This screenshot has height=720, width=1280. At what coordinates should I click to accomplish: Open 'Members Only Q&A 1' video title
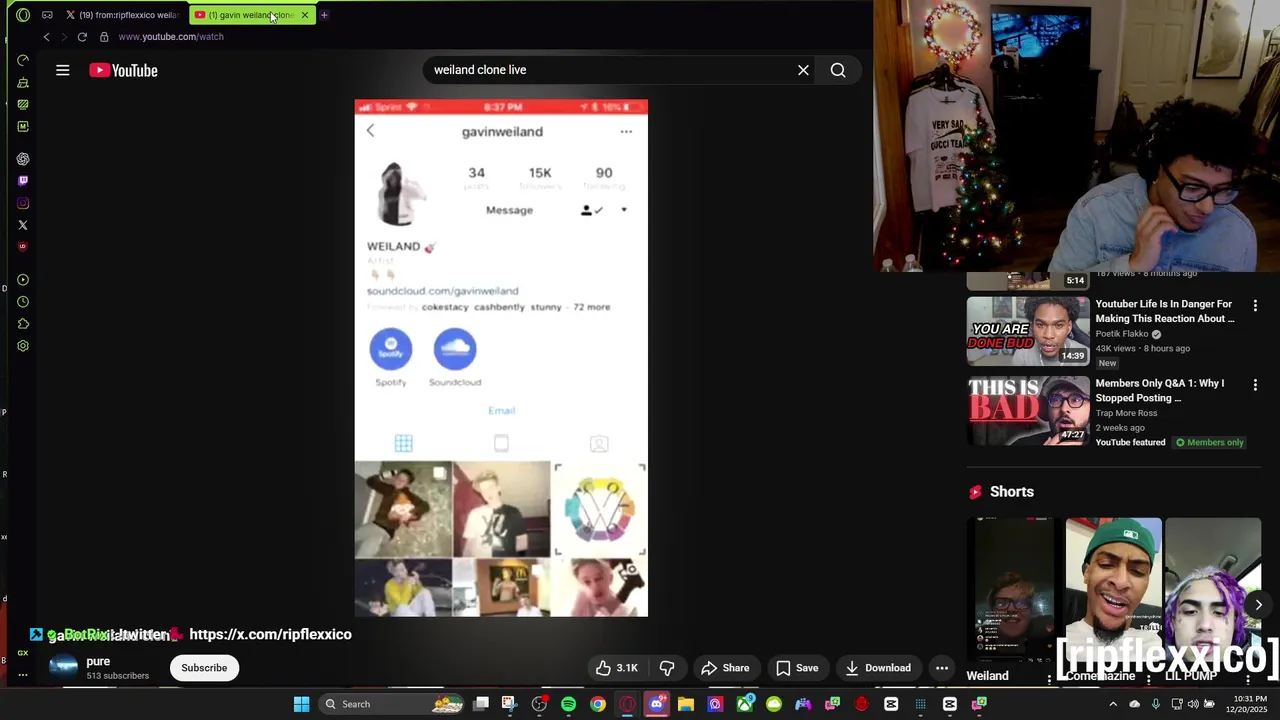coord(1160,390)
